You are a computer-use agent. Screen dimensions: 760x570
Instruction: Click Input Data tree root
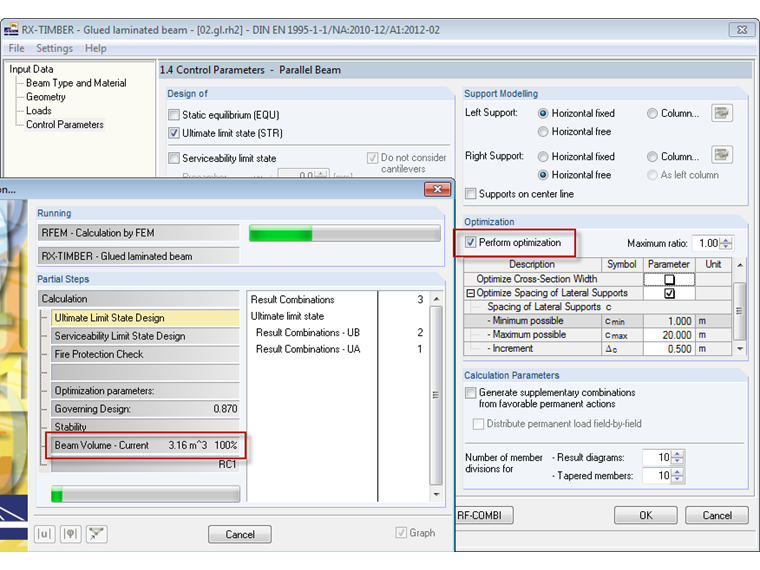(x=31, y=69)
